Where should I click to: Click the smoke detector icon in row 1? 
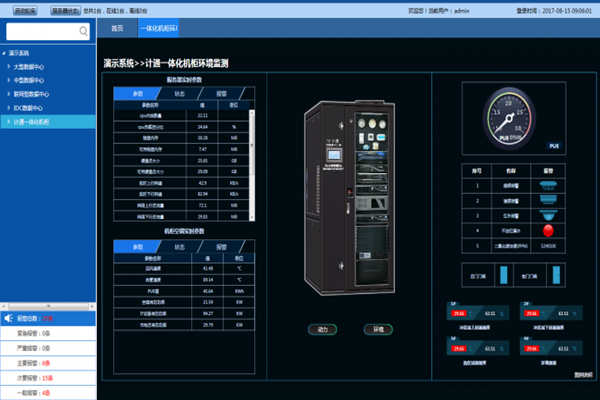tap(546, 185)
